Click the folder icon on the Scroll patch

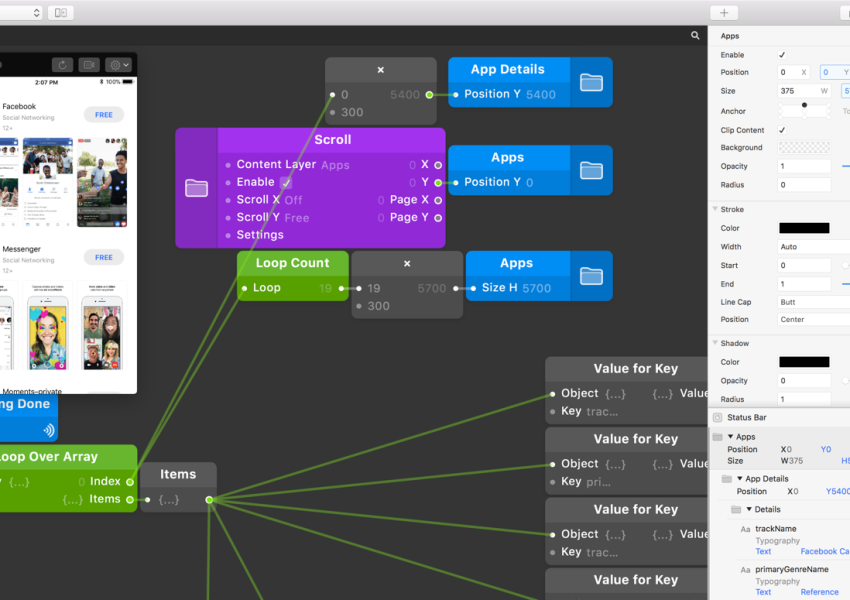(196, 188)
